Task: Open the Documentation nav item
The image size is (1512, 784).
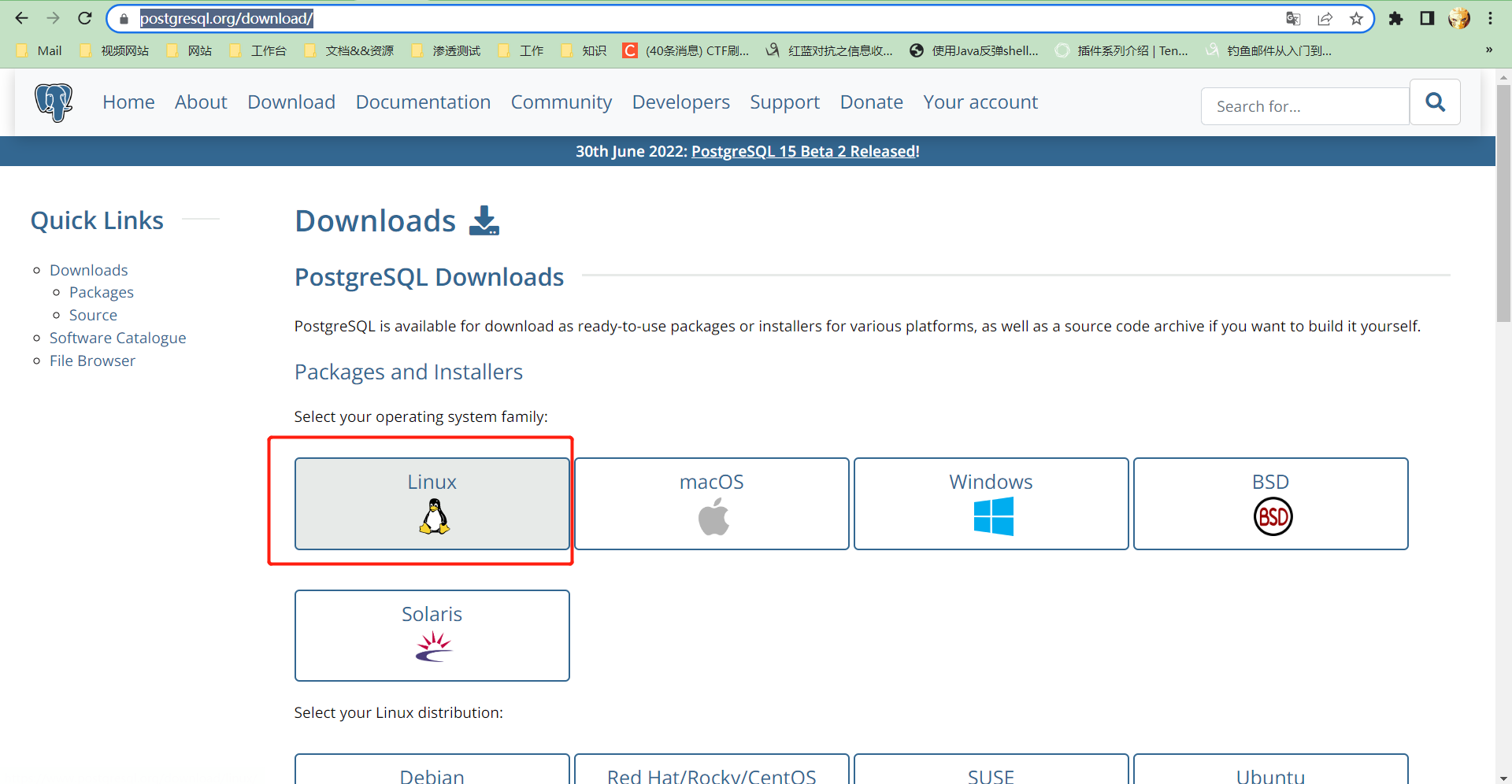Action: [423, 102]
